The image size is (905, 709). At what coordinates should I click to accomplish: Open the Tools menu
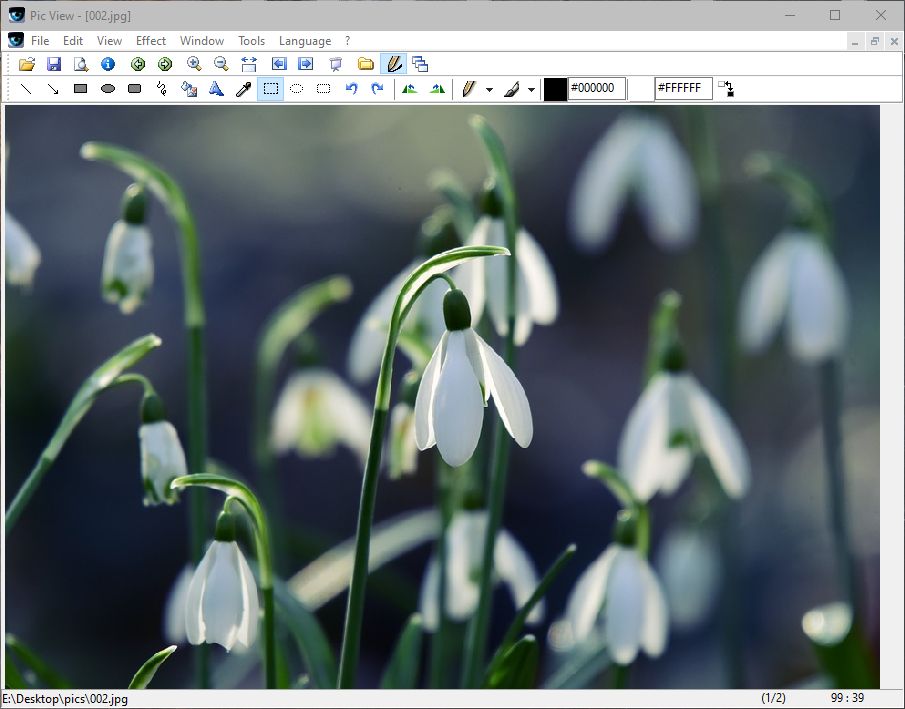coord(251,41)
